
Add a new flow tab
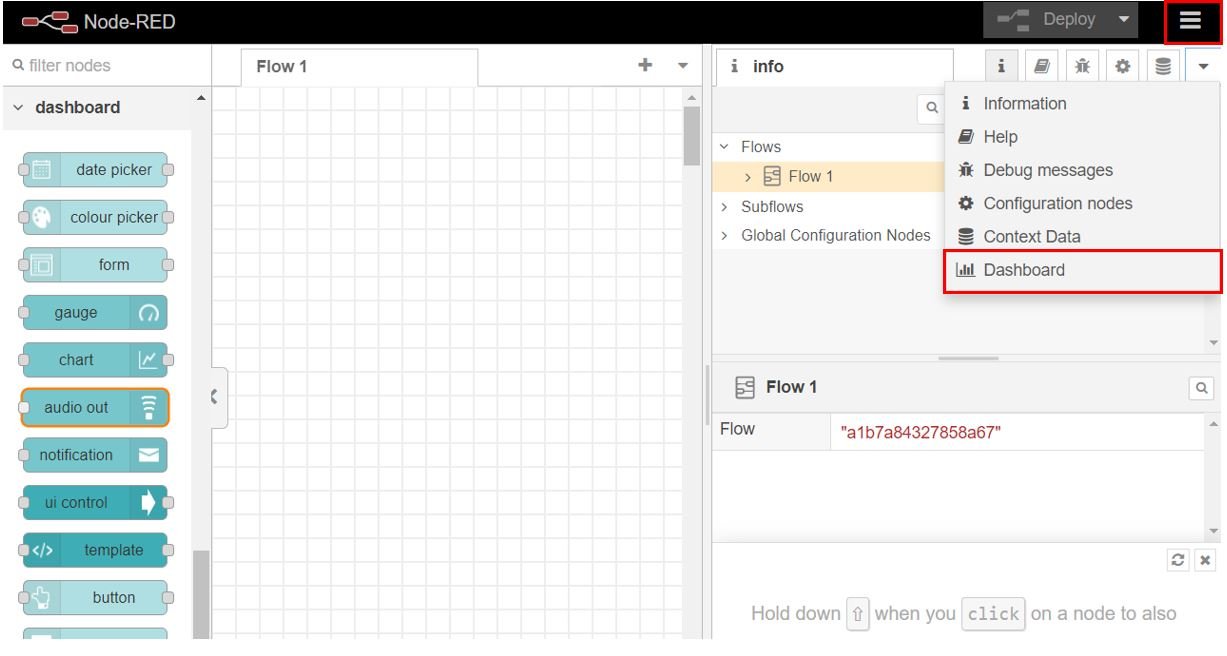tap(645, 65)
